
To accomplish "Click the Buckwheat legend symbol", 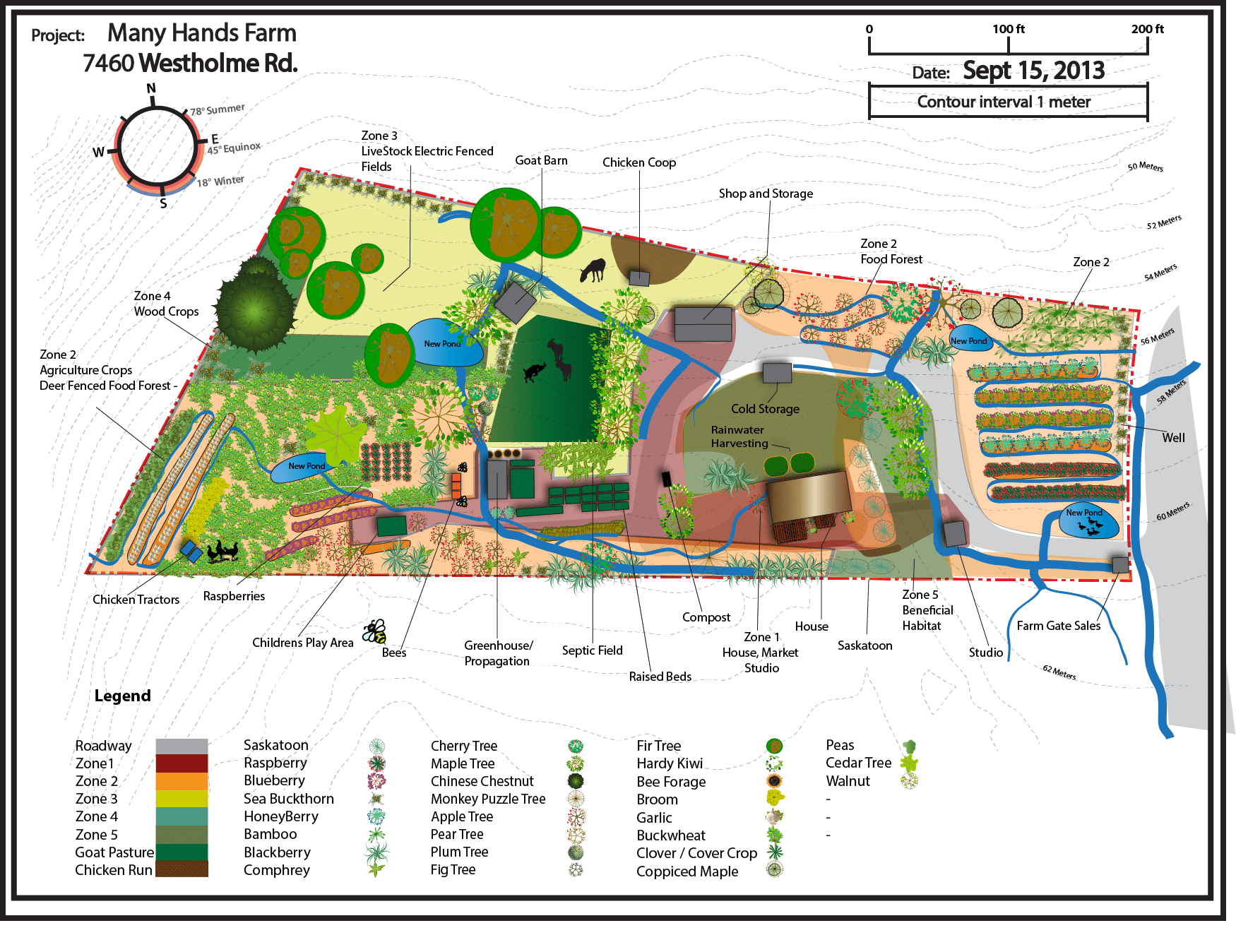I will point(775,835).
